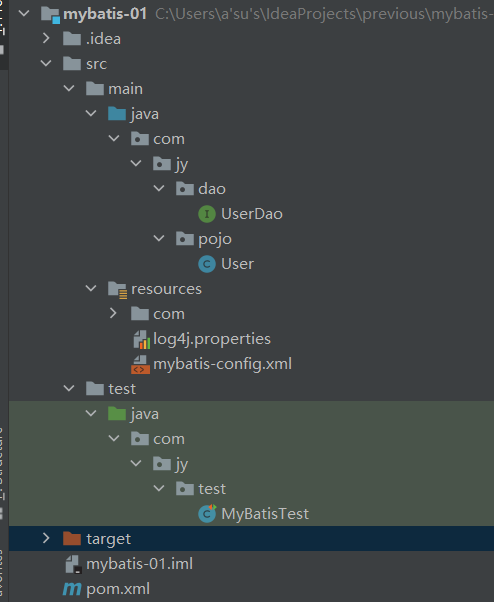The width and height of the screenshot is (494, 602).
Task: Select the resources folder name
Action: [166, 289]
